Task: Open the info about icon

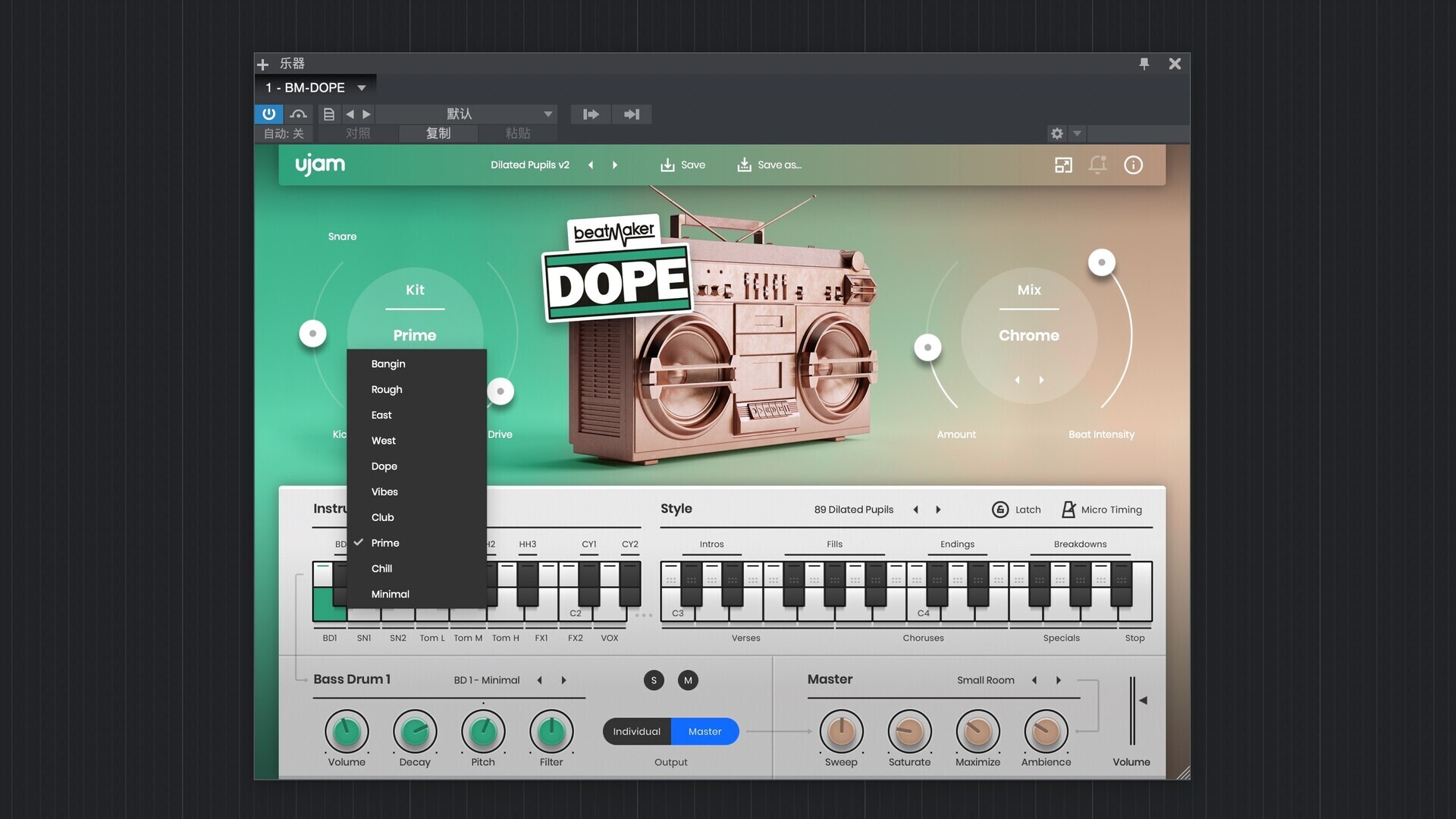Action: [1133, 165]
